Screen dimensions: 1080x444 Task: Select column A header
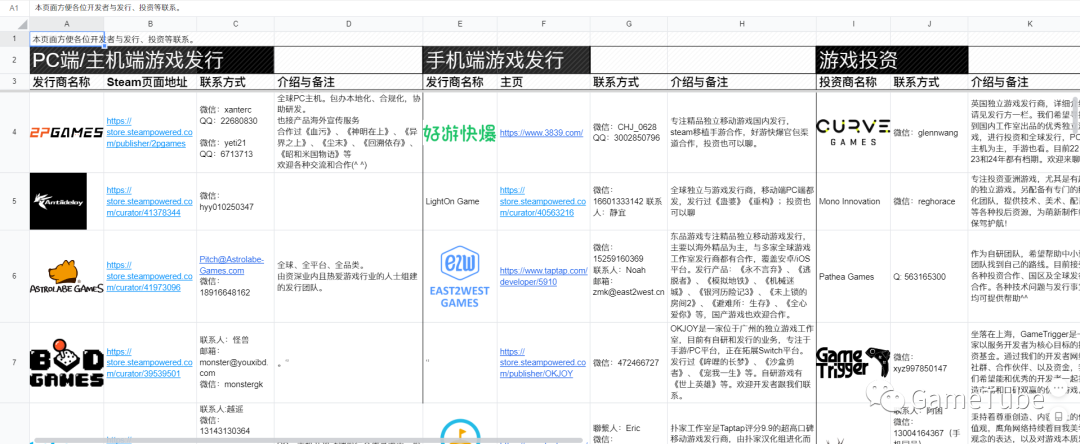click(67, 24)
